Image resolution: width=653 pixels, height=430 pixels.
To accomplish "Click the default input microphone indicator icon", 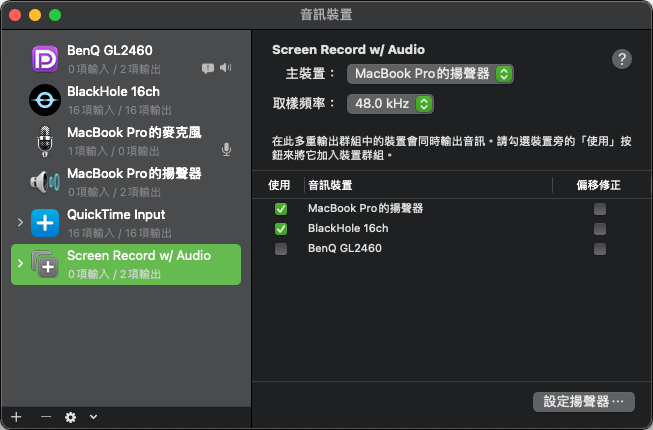I will (227, 150).
